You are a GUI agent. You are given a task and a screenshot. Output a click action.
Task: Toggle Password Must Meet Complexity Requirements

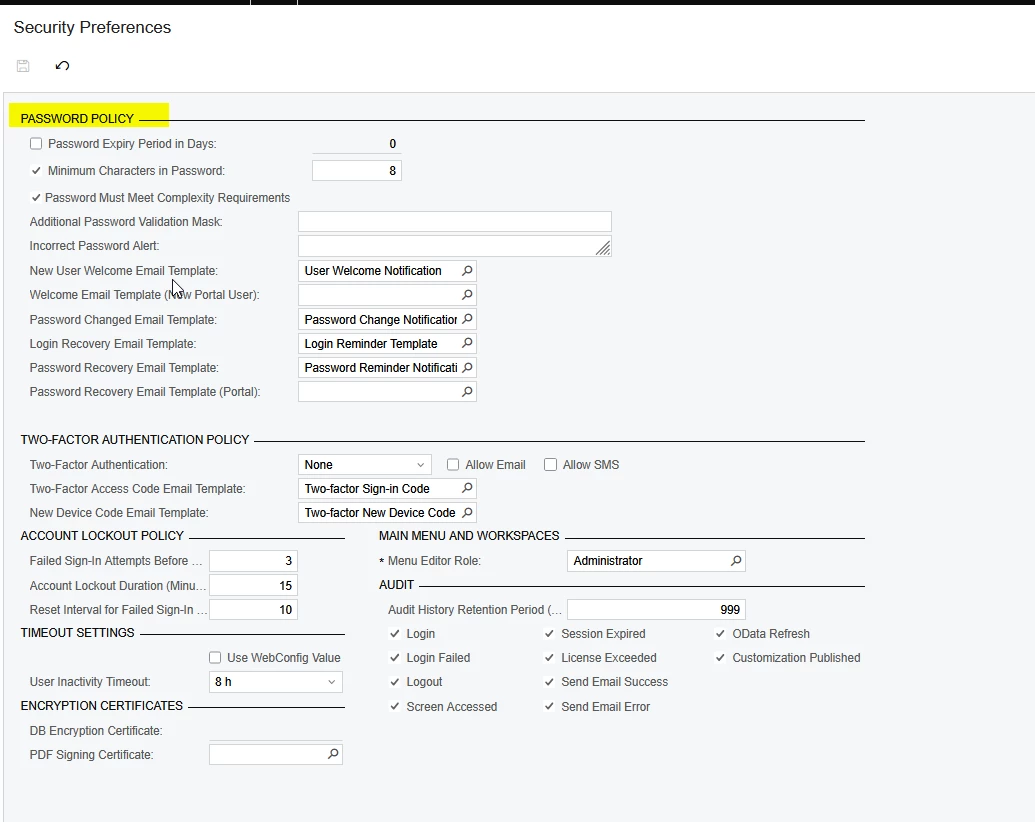click(36, 197)
